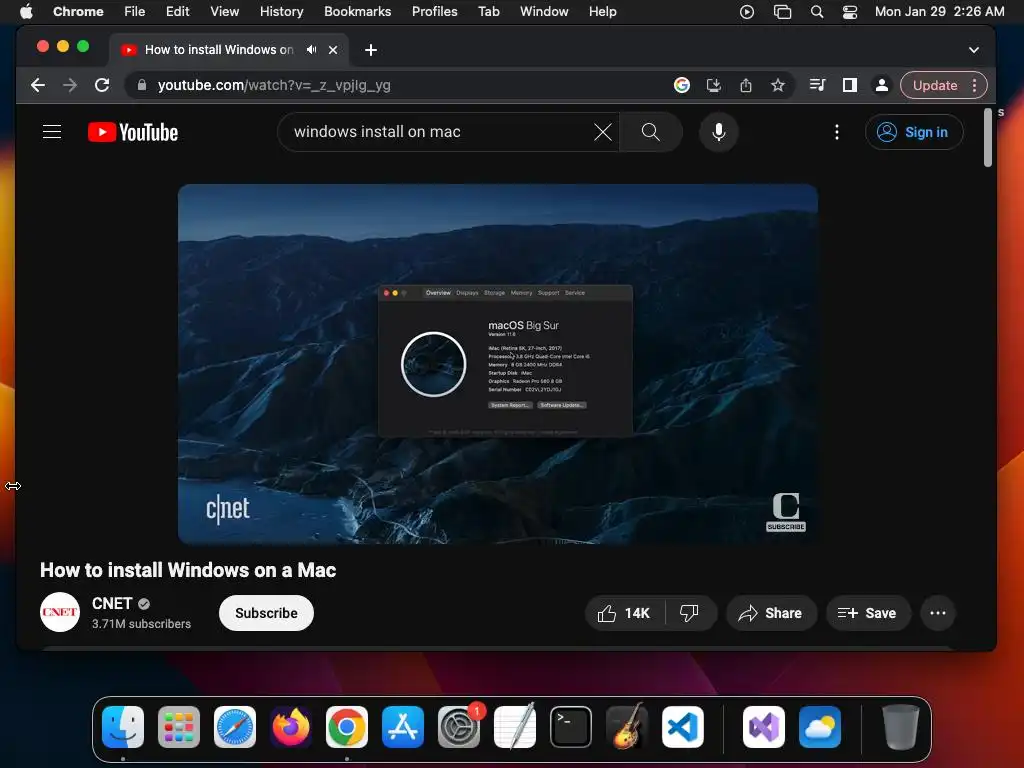Open the Trash in the Dock
Viewport: 1024px width, 768px height.
901,727
